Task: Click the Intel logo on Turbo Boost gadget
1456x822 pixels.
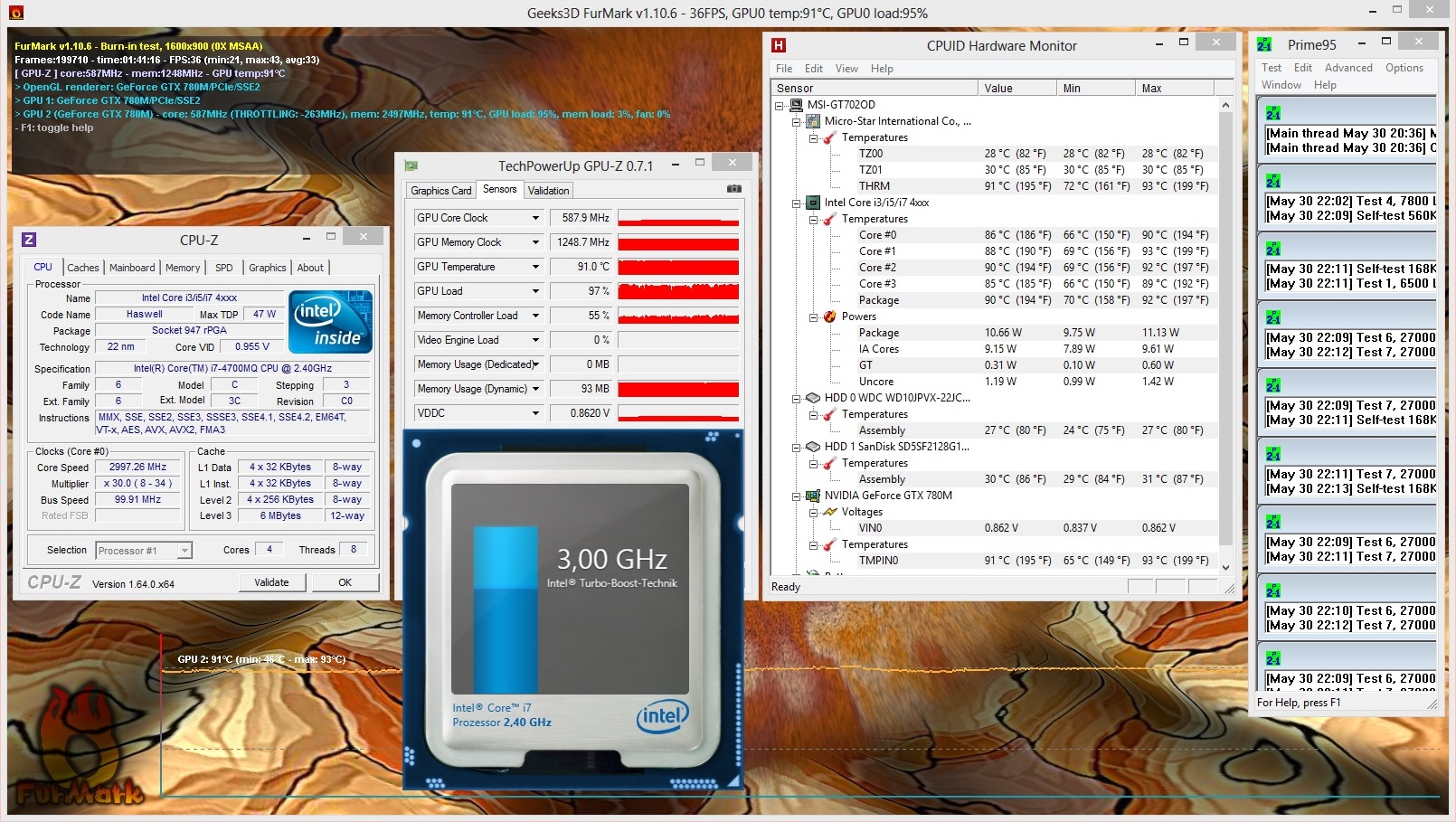Action: coord(662,716)
